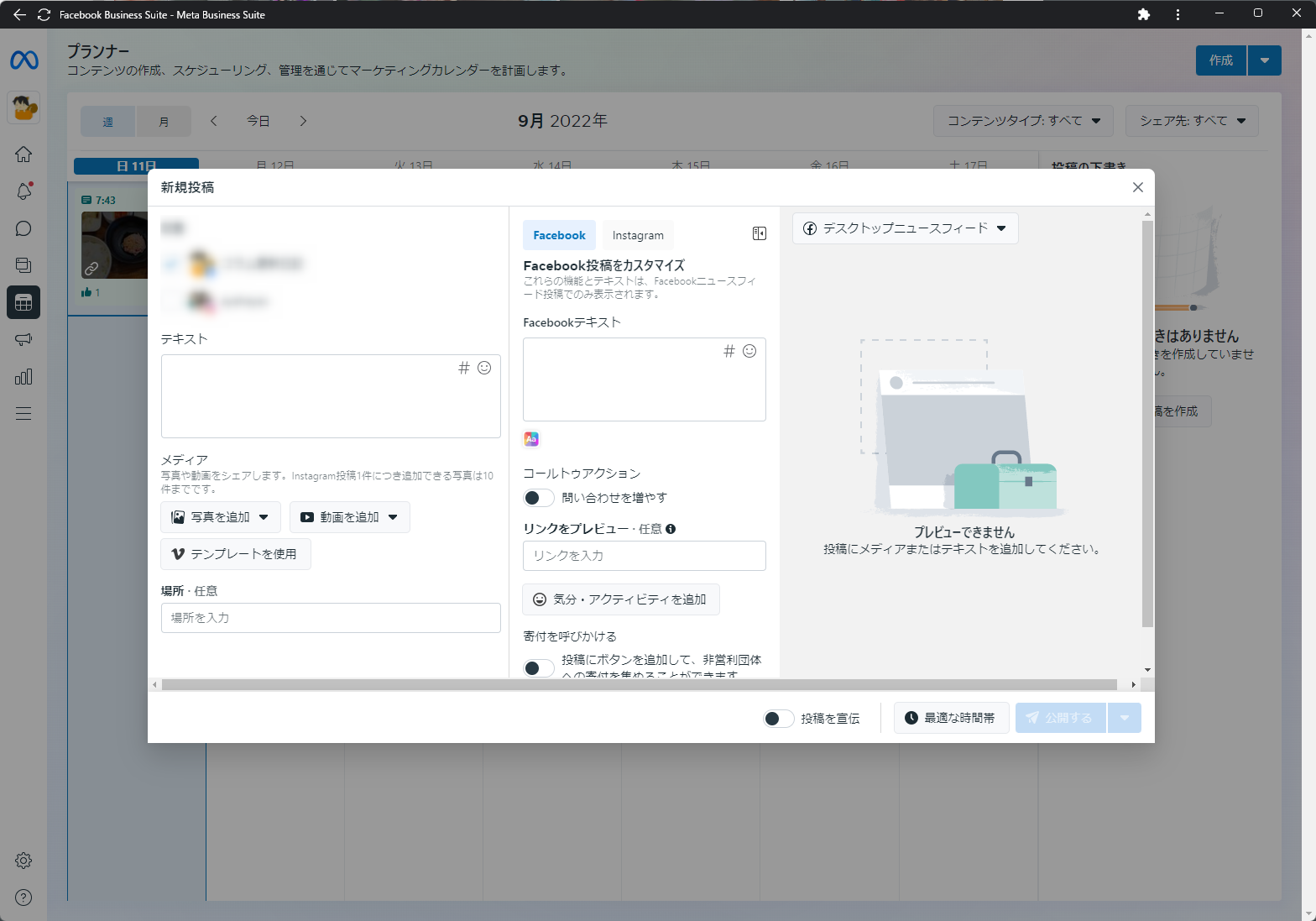Check the first blurred page checkbox
This screenshot has height=921, width=1316.
171,264
